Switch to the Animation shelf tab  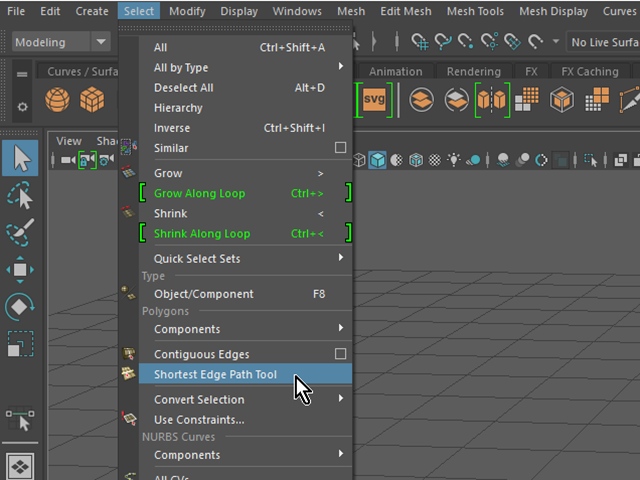tap(395, 71)
